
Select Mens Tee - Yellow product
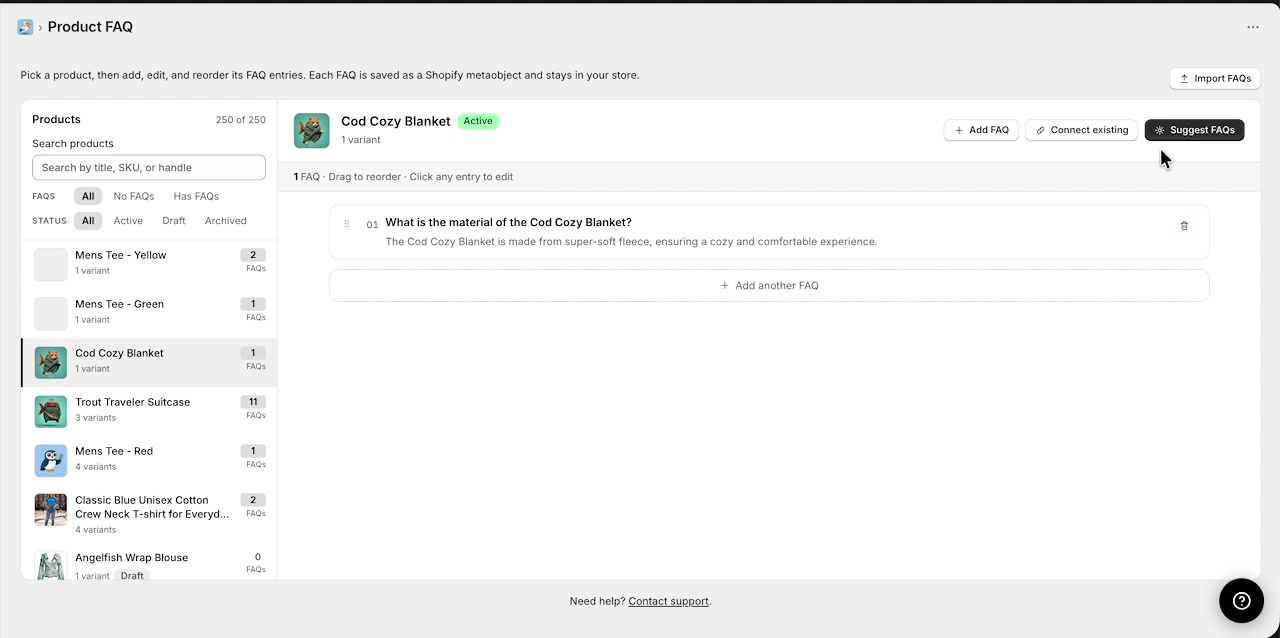point(149,264)
